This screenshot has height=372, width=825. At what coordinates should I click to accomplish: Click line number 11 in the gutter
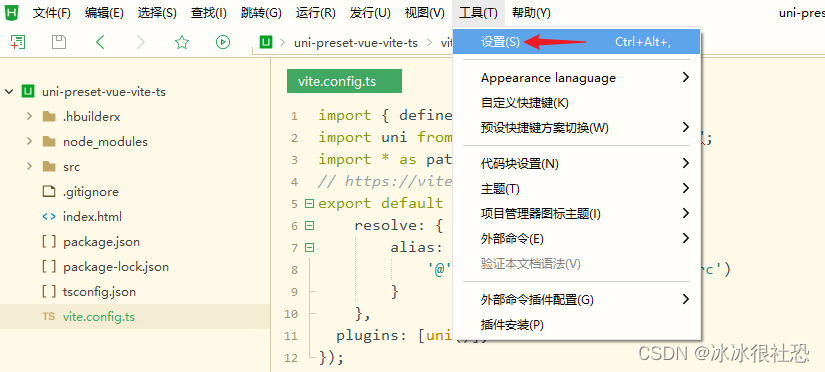[290, 336]
